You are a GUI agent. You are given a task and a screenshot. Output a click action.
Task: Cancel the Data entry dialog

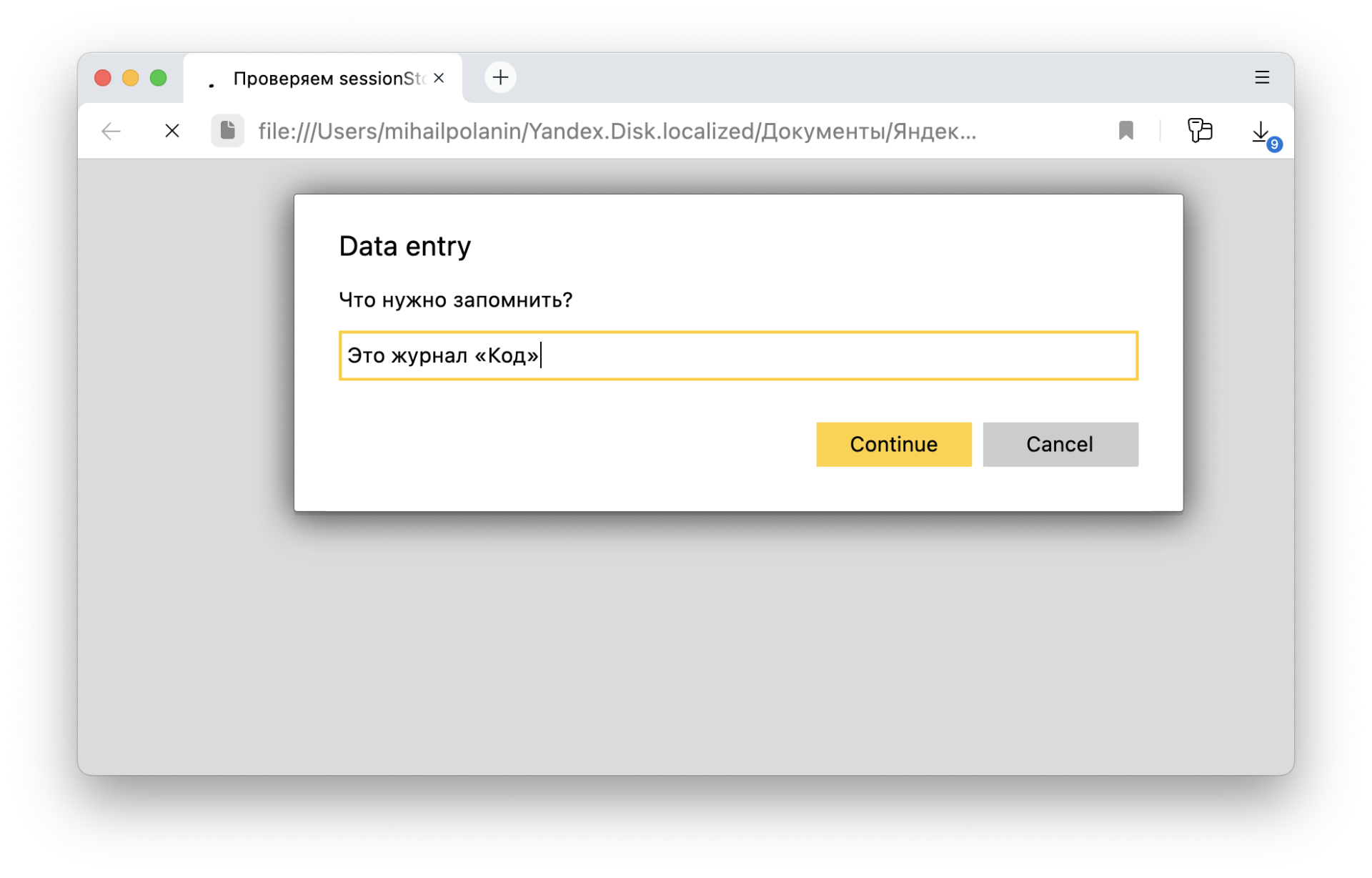(x=1060, y=444)
